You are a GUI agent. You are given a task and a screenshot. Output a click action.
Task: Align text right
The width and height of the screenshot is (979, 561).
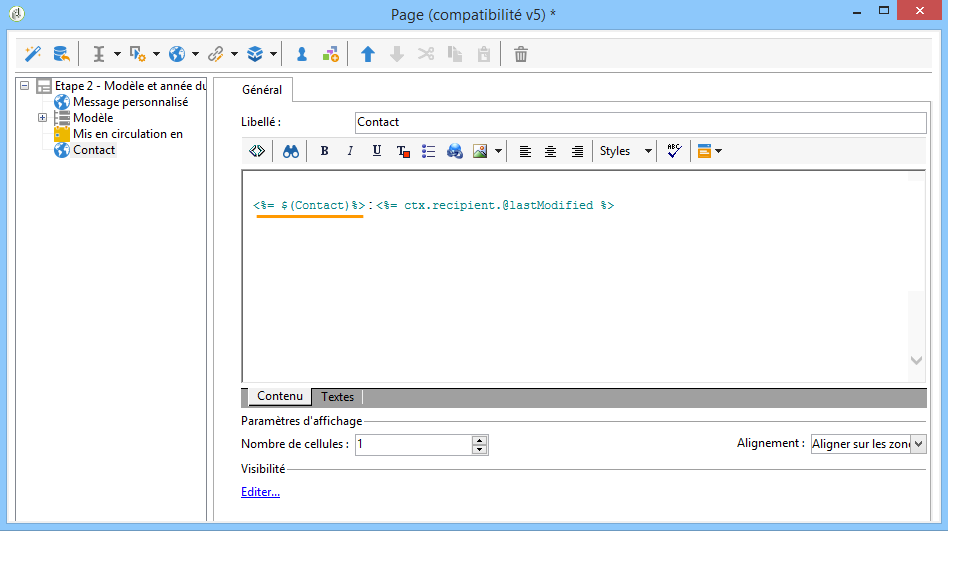577,151
